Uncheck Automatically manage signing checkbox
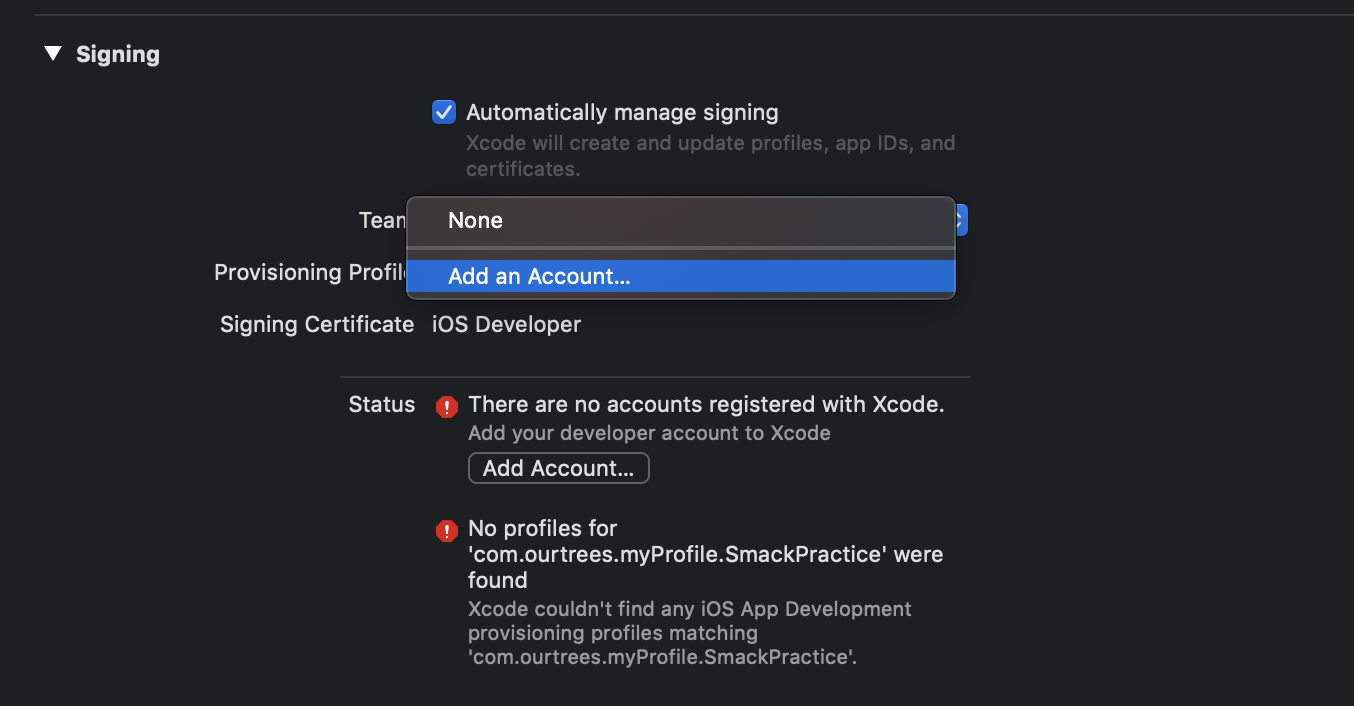1354x706 pixels. [444, 112]
